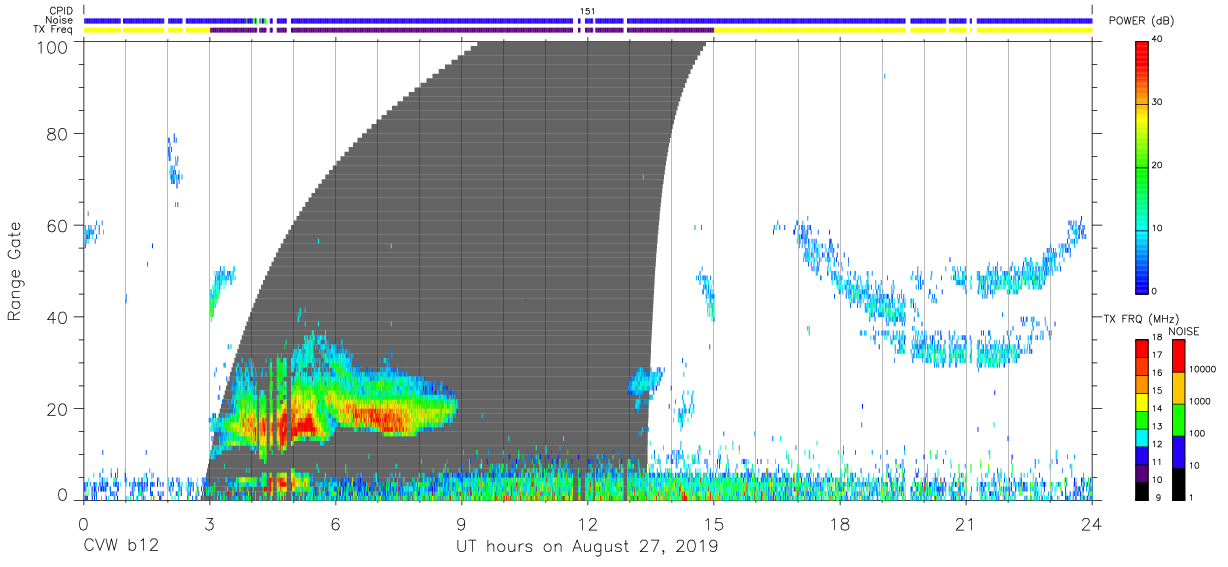Click the 'NOISE' legend title
This screenshot has width=1228, height=567.
tap(1184, 331)
